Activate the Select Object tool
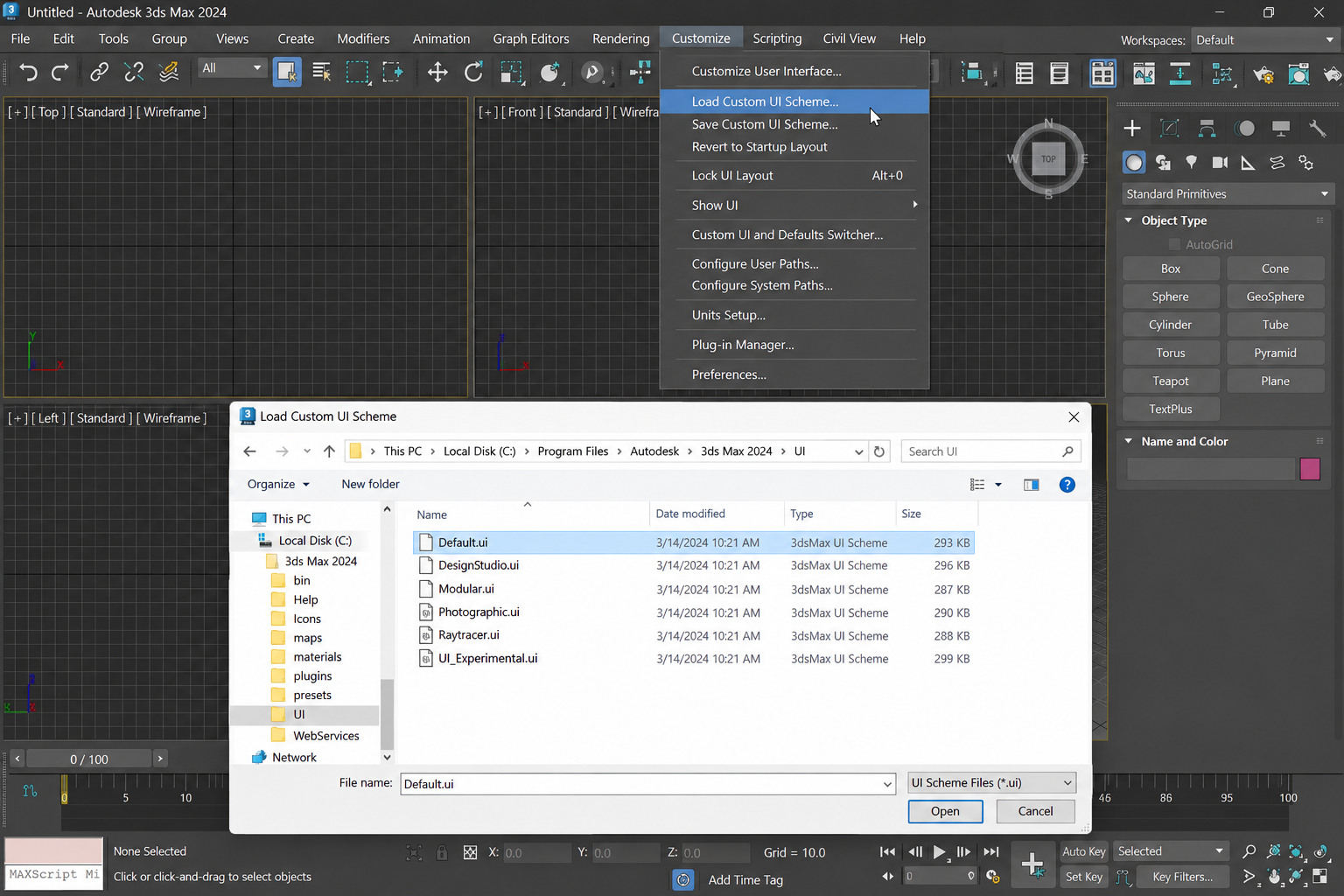Viewport: 1344px width, 896px height. [287, 73]
